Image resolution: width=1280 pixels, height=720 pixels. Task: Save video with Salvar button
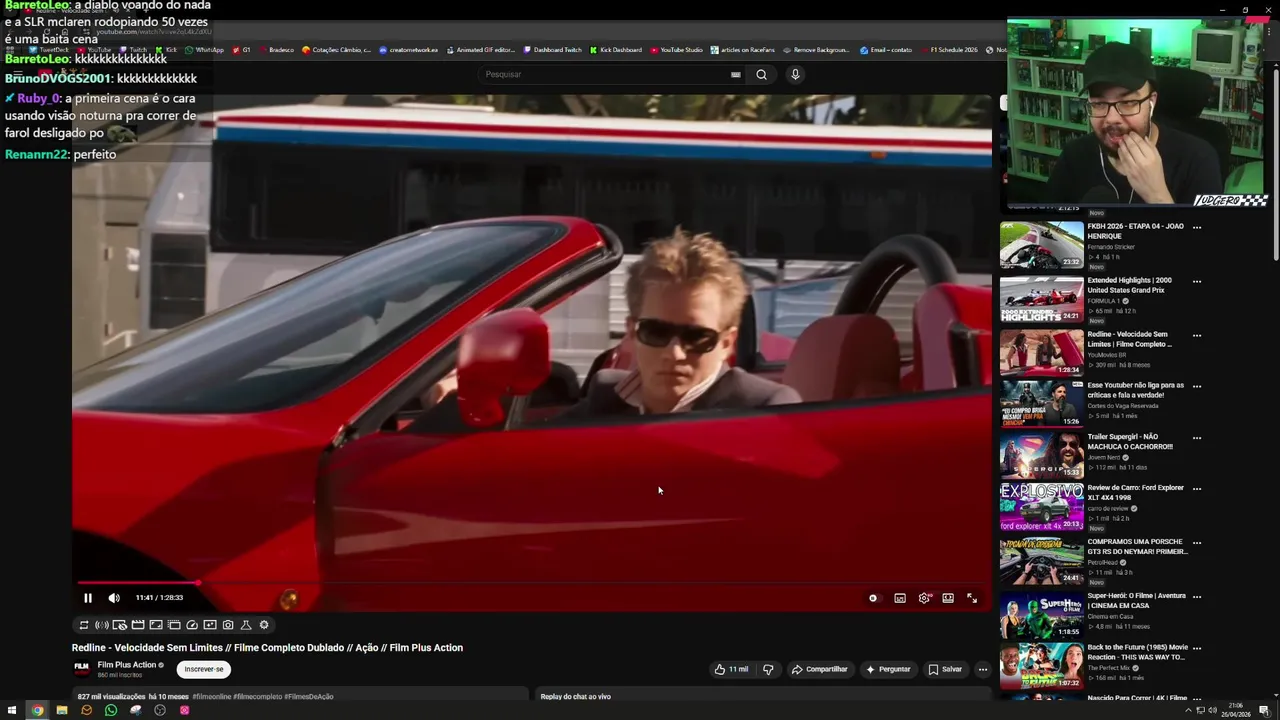click(945, 669)
